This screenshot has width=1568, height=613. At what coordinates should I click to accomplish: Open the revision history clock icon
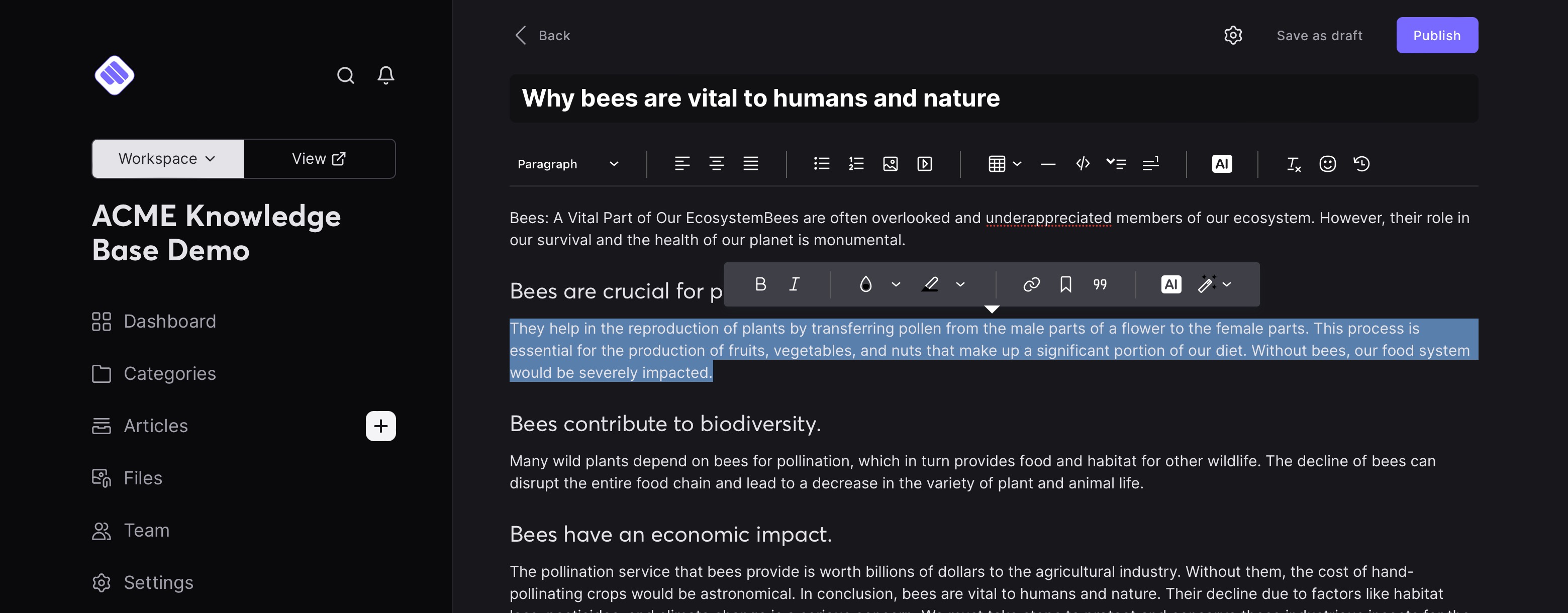coord(1361,164)
